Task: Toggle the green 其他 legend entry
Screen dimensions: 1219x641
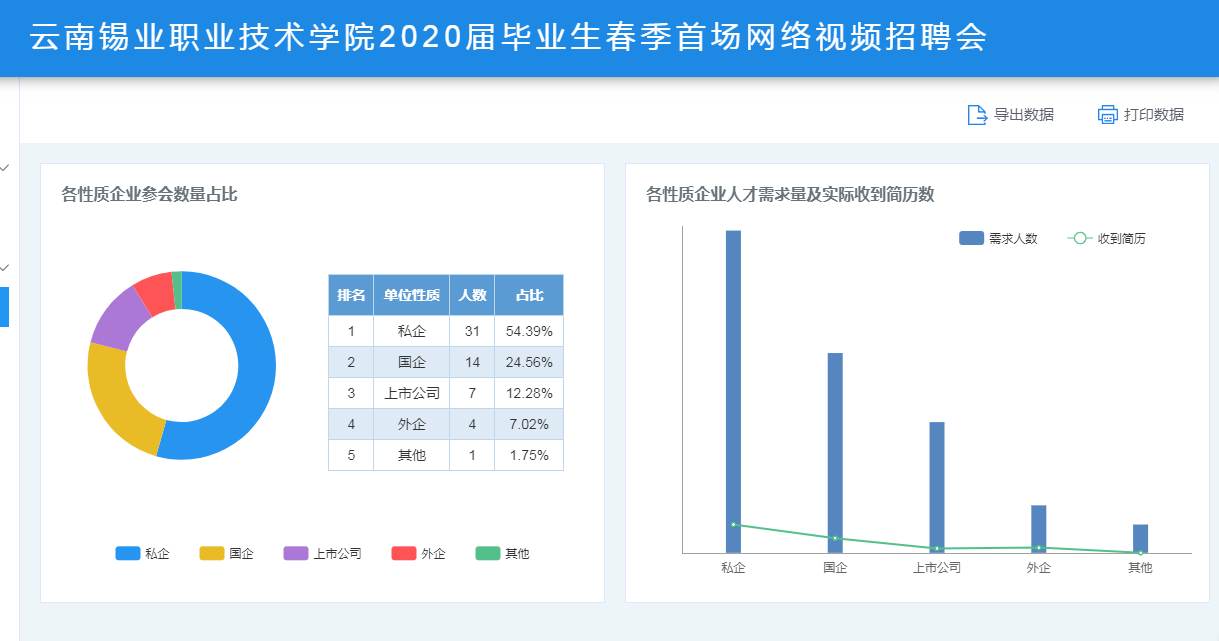Action: click(x=487, y=553)
